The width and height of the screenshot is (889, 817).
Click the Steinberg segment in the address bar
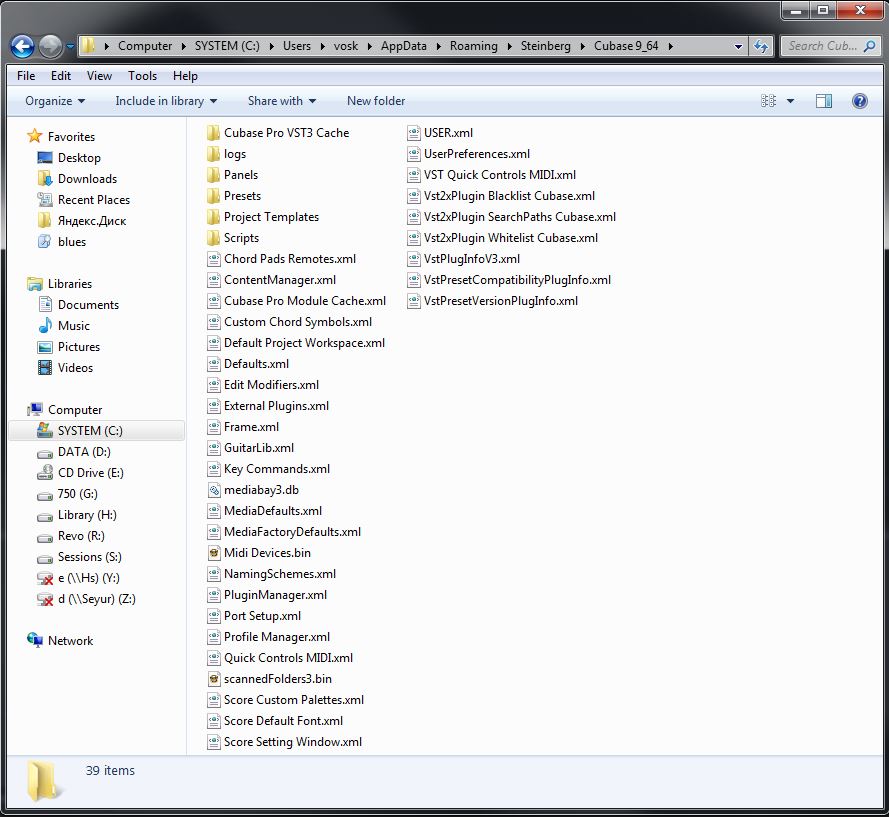click(545, 46)
